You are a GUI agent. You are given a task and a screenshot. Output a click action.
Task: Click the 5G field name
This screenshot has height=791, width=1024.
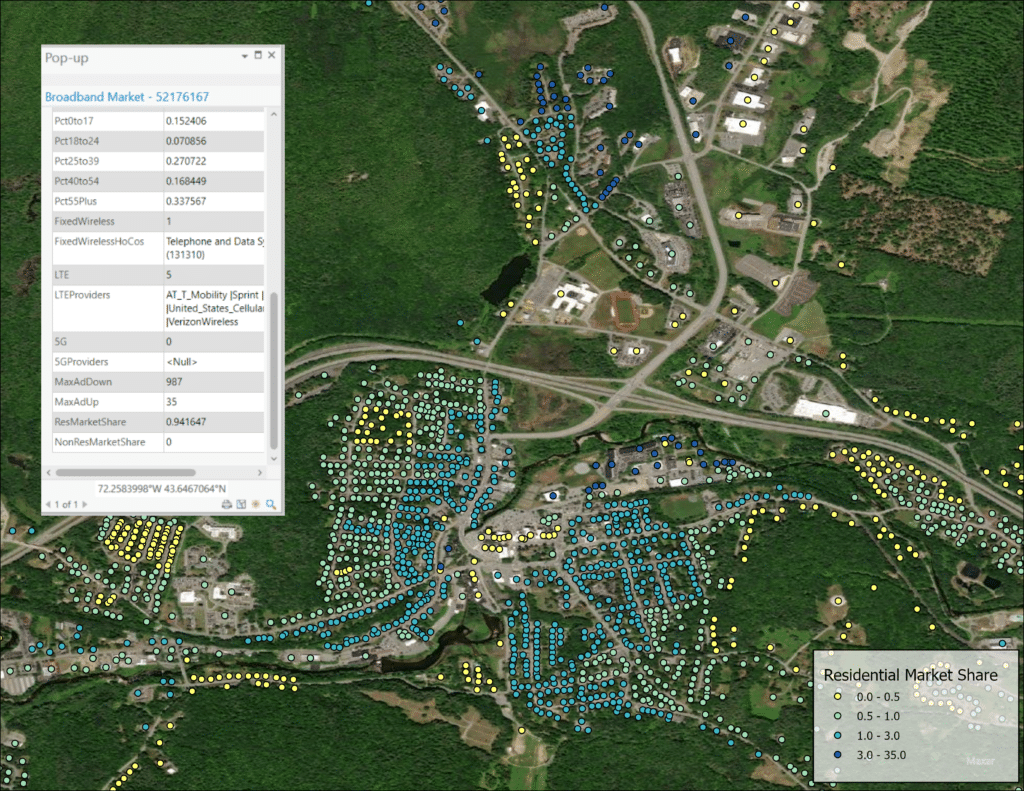59,342
